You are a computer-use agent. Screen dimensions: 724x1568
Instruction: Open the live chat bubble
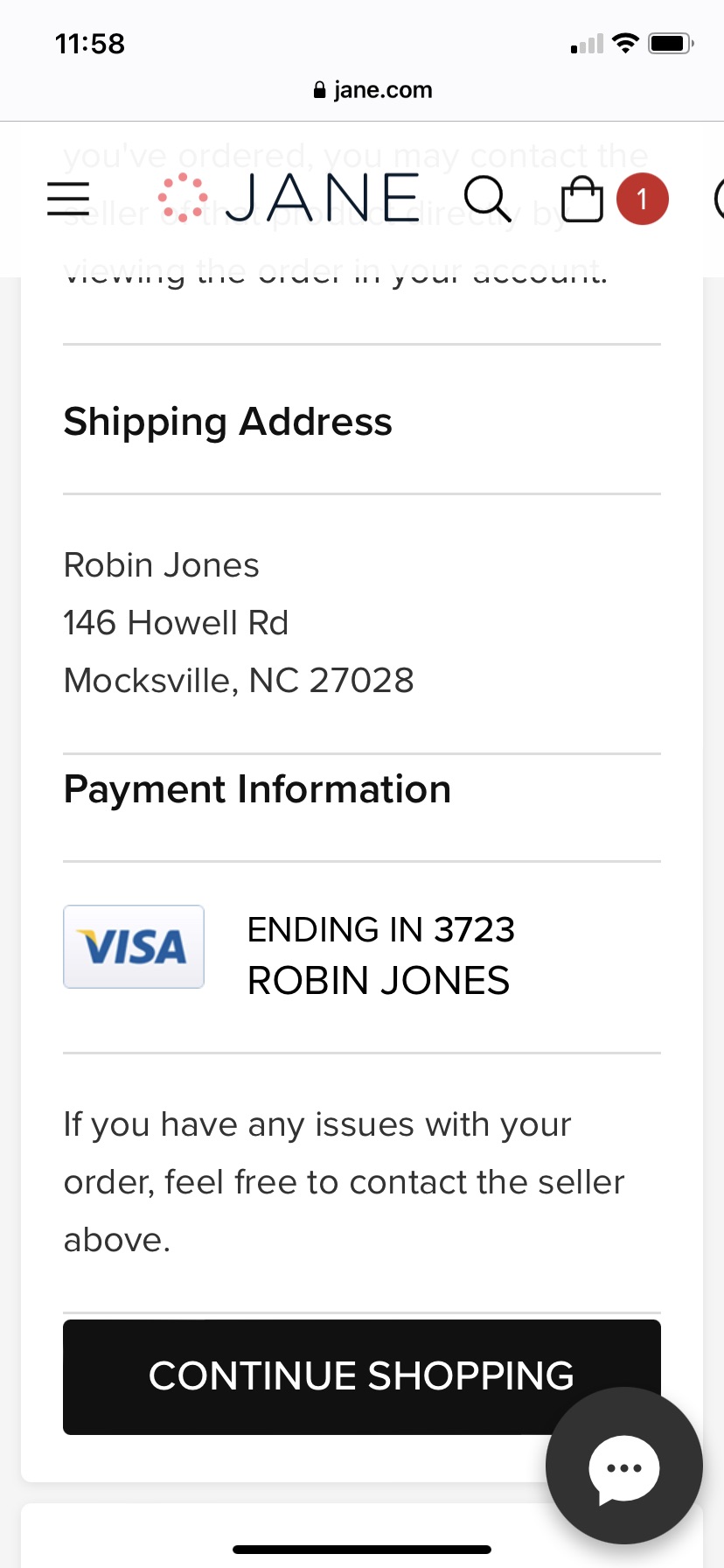click(x=623, y=1467)
